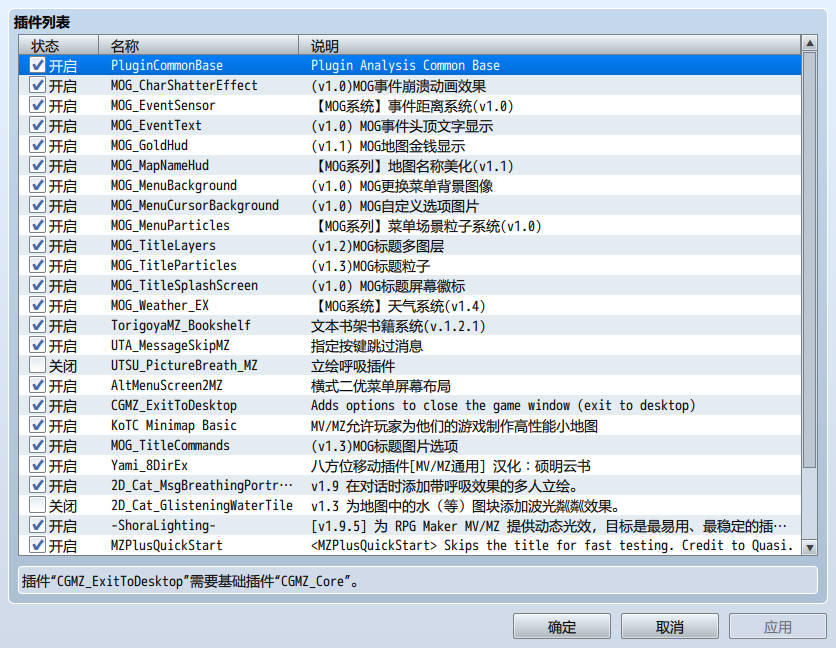The height and width of the screenshot is (648, 836).
Task: Uncheck the MOG_EventText checkbox
Action: click(37, 125)
